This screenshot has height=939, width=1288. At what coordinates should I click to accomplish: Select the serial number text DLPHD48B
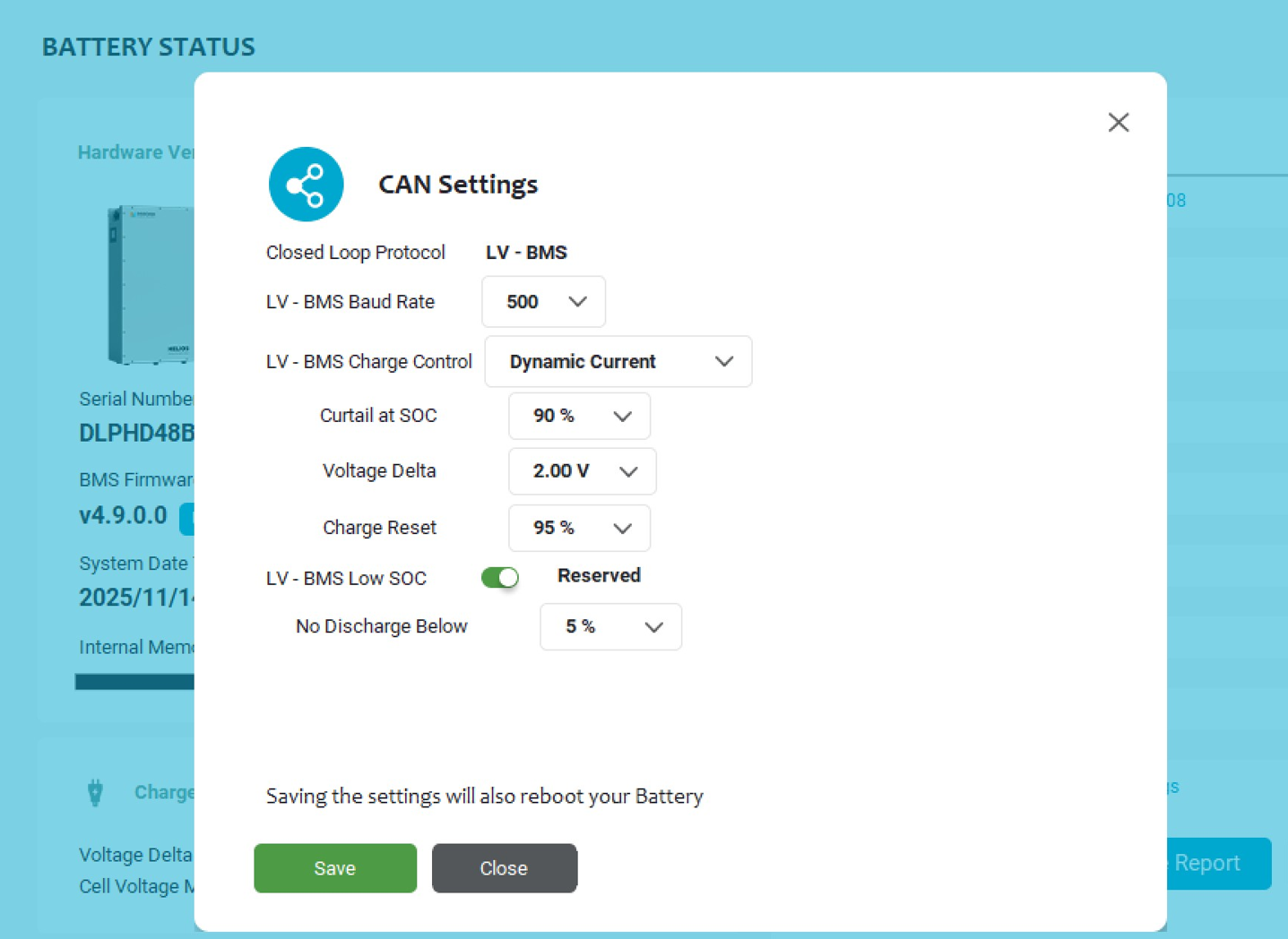click(136, 433)
